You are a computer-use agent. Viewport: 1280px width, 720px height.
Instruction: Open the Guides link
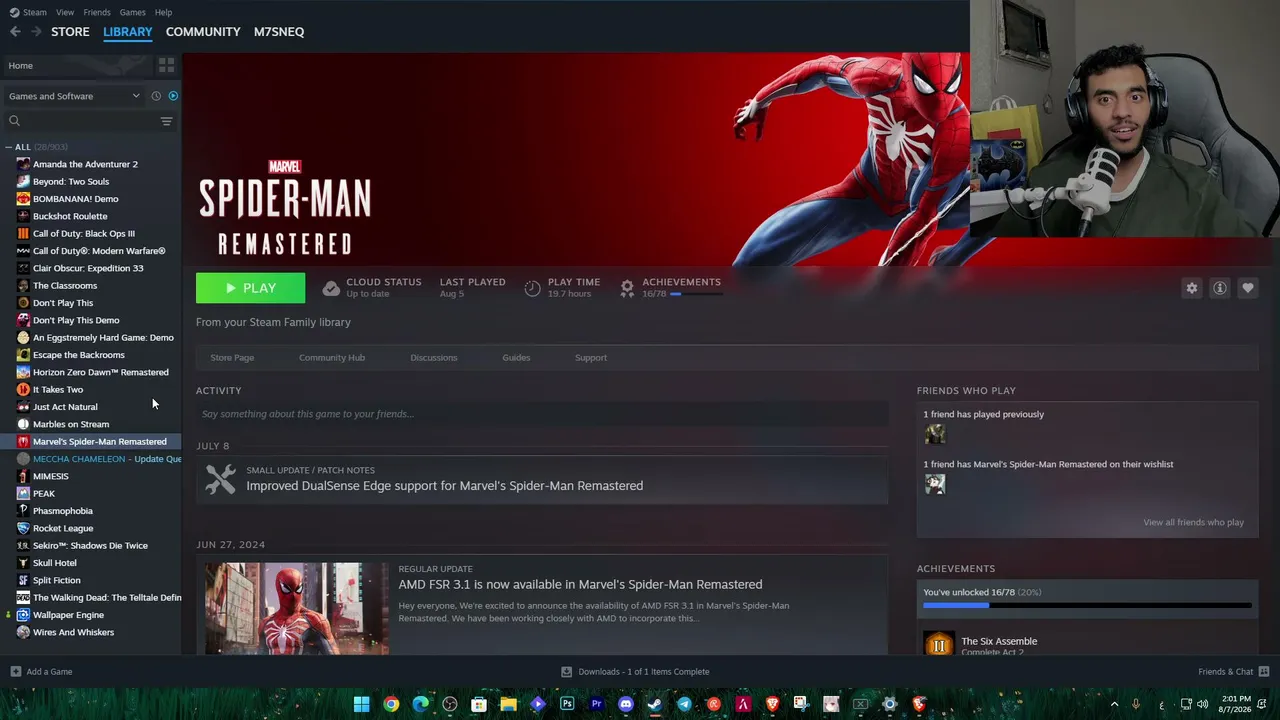[516, 357]
